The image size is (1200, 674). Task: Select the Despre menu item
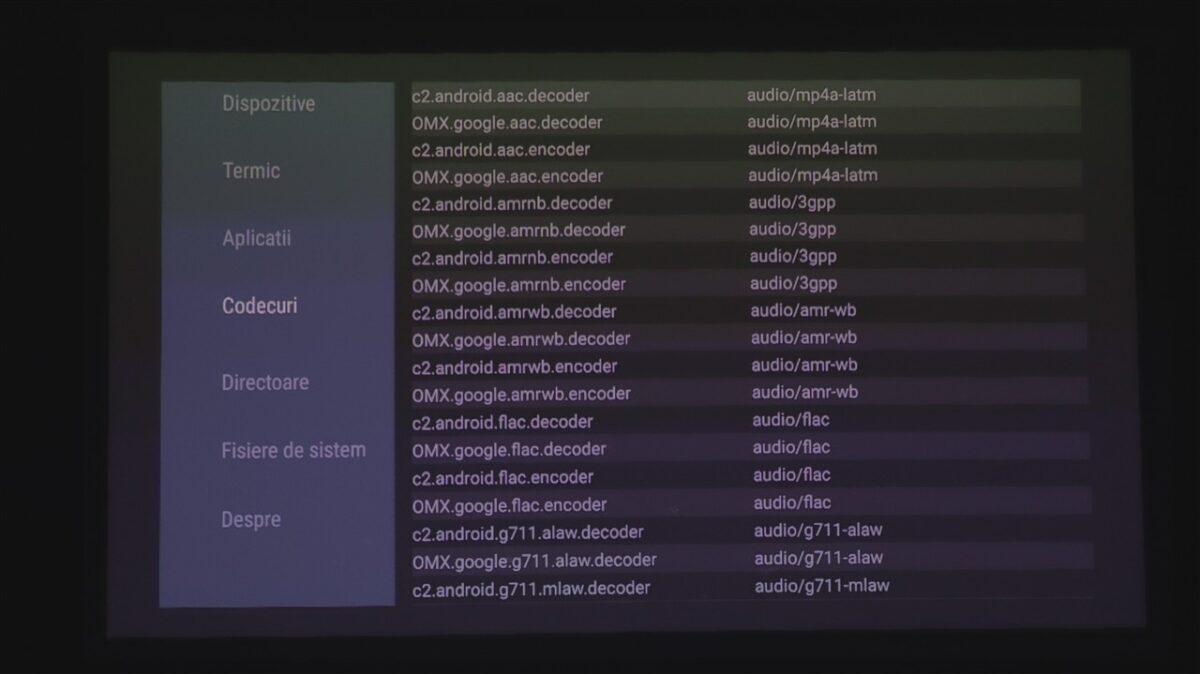tap(251, 519)
